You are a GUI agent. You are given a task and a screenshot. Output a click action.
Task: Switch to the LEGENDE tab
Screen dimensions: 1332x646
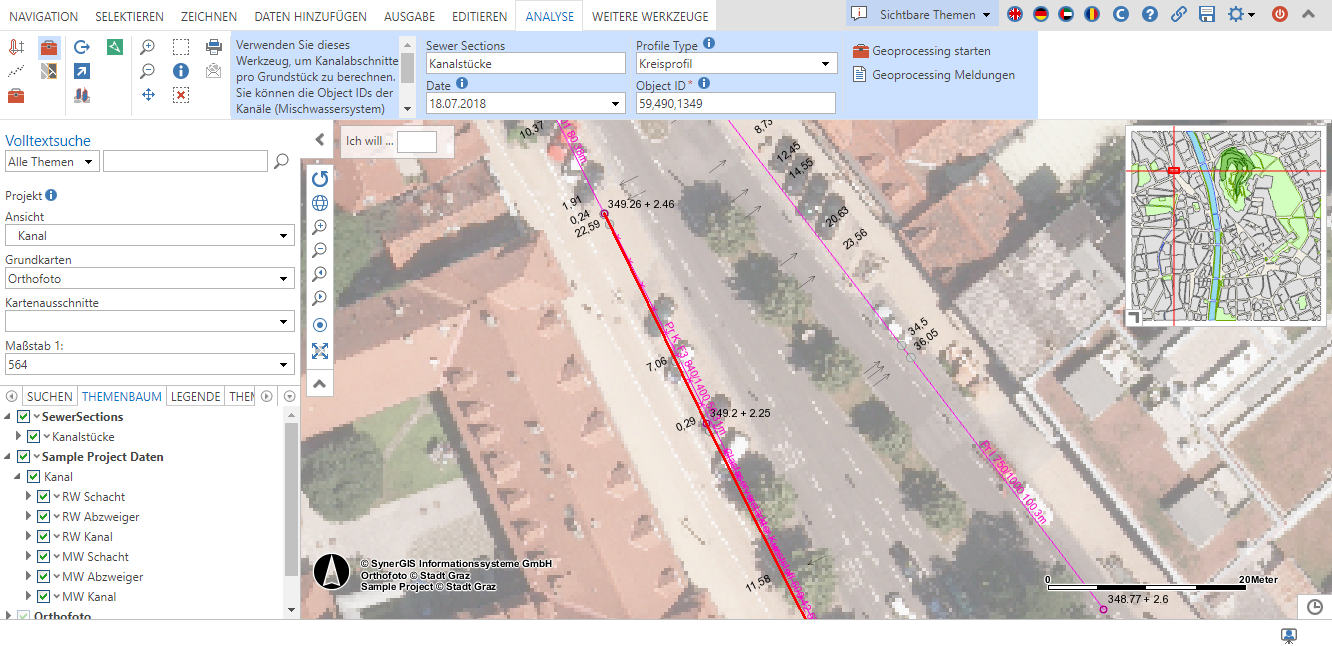(x=195, y=397)
